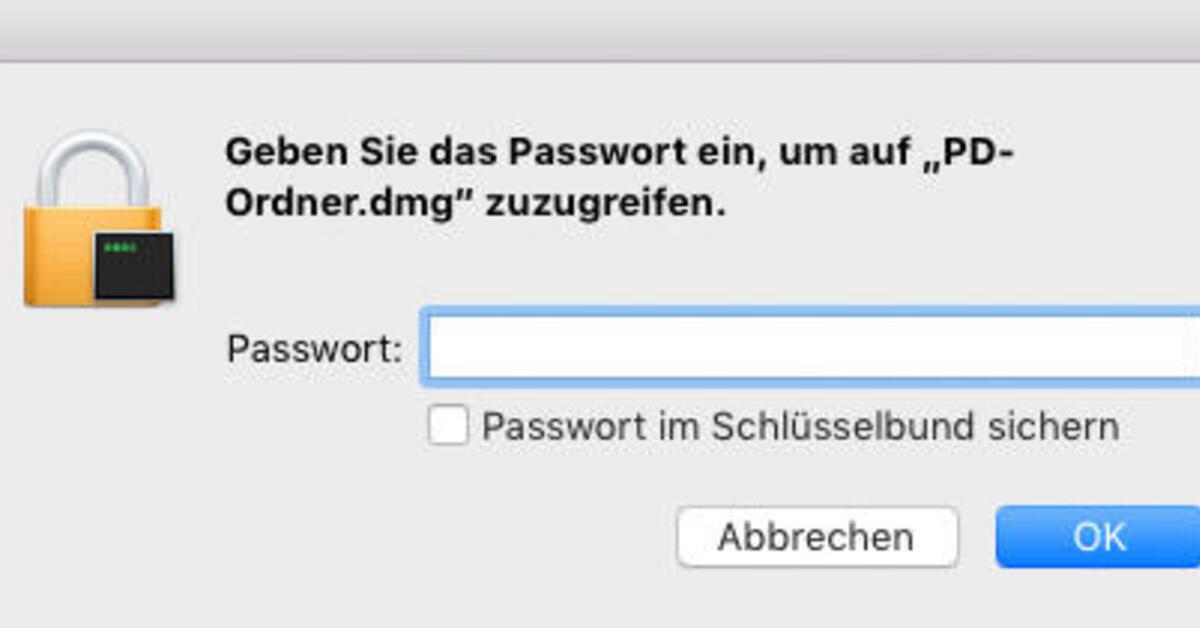Click the green dots on the lock badge
Image resolution: width=1200 pixels, height=628 pixels.
pyautogui.click(x=120, y=247)
